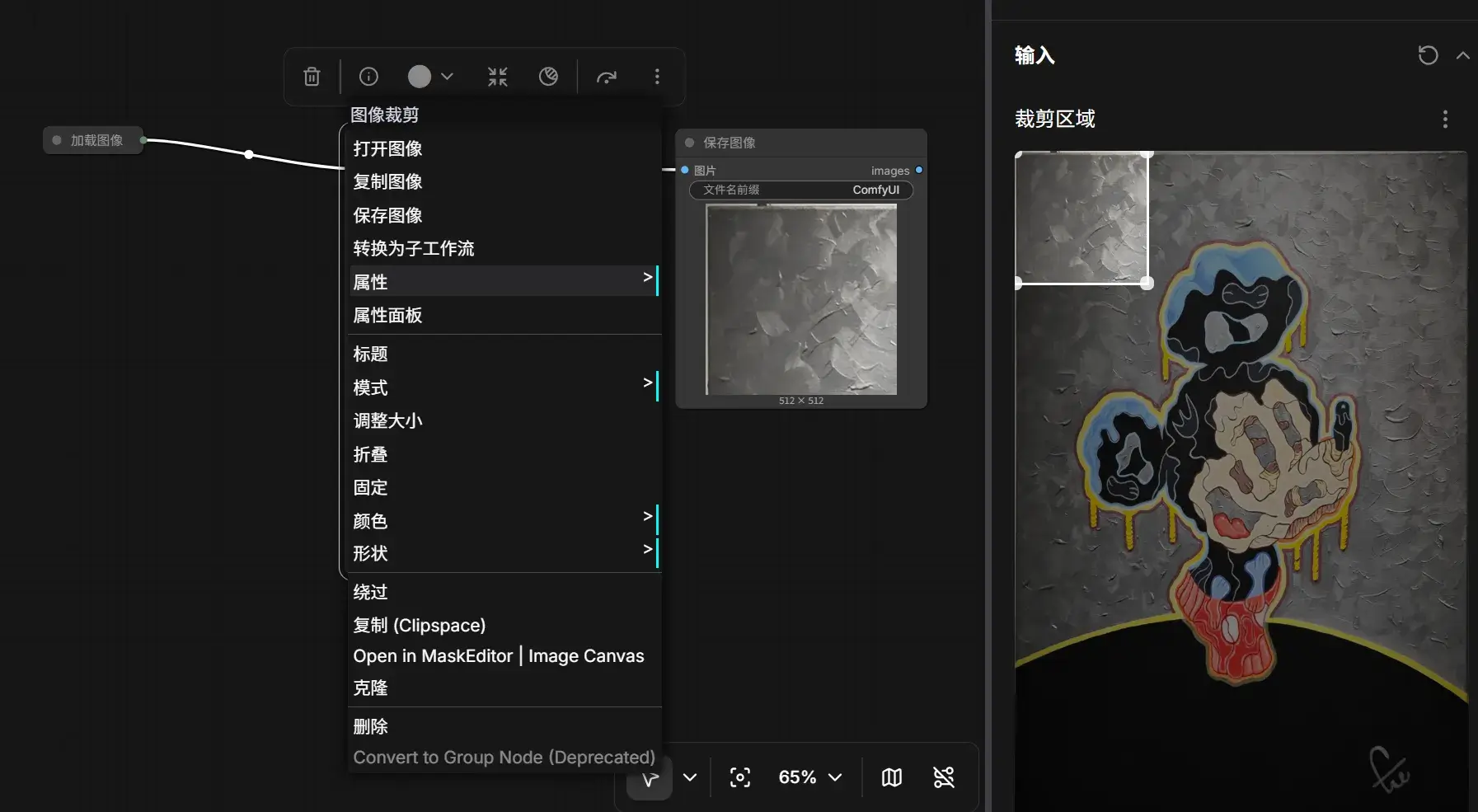The height and width of the screenshot is (812, 1478).
Task: Select 绕过 in the context menu
Action: click(504, 592)
